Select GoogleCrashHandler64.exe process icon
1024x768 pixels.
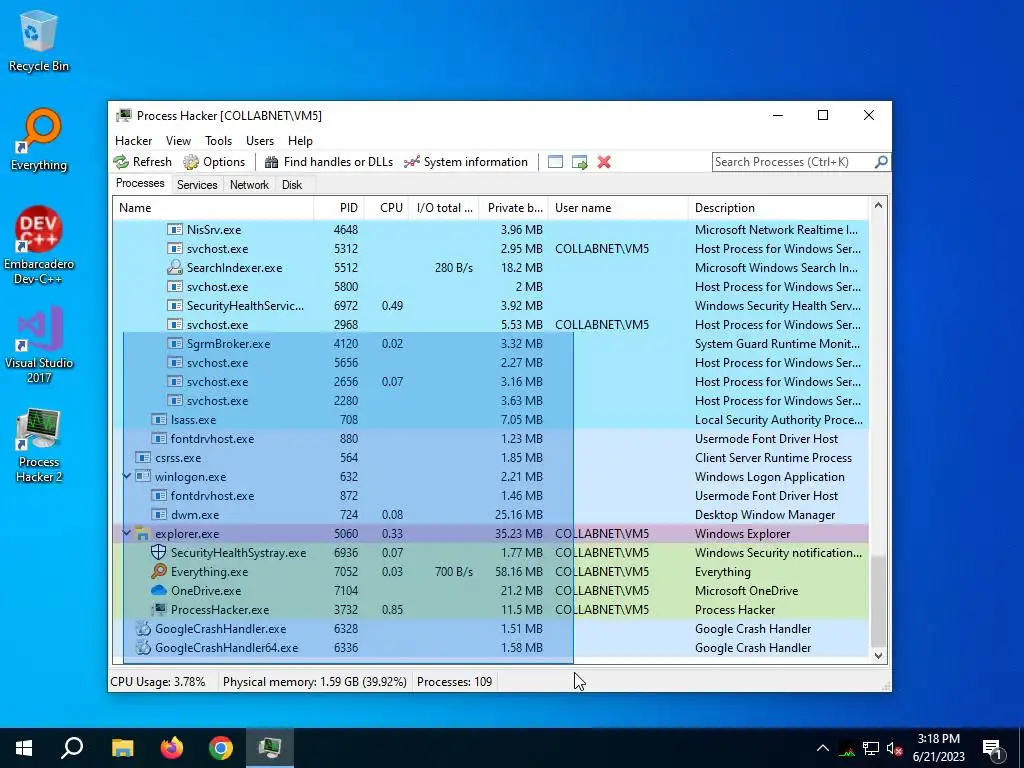142,647
